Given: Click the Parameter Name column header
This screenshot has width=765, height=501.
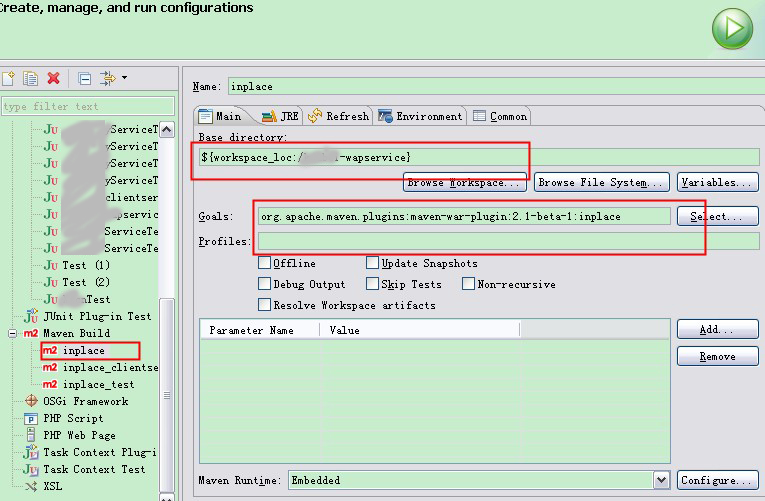Looking at the screenshot, I should click(x=260, y=330).
